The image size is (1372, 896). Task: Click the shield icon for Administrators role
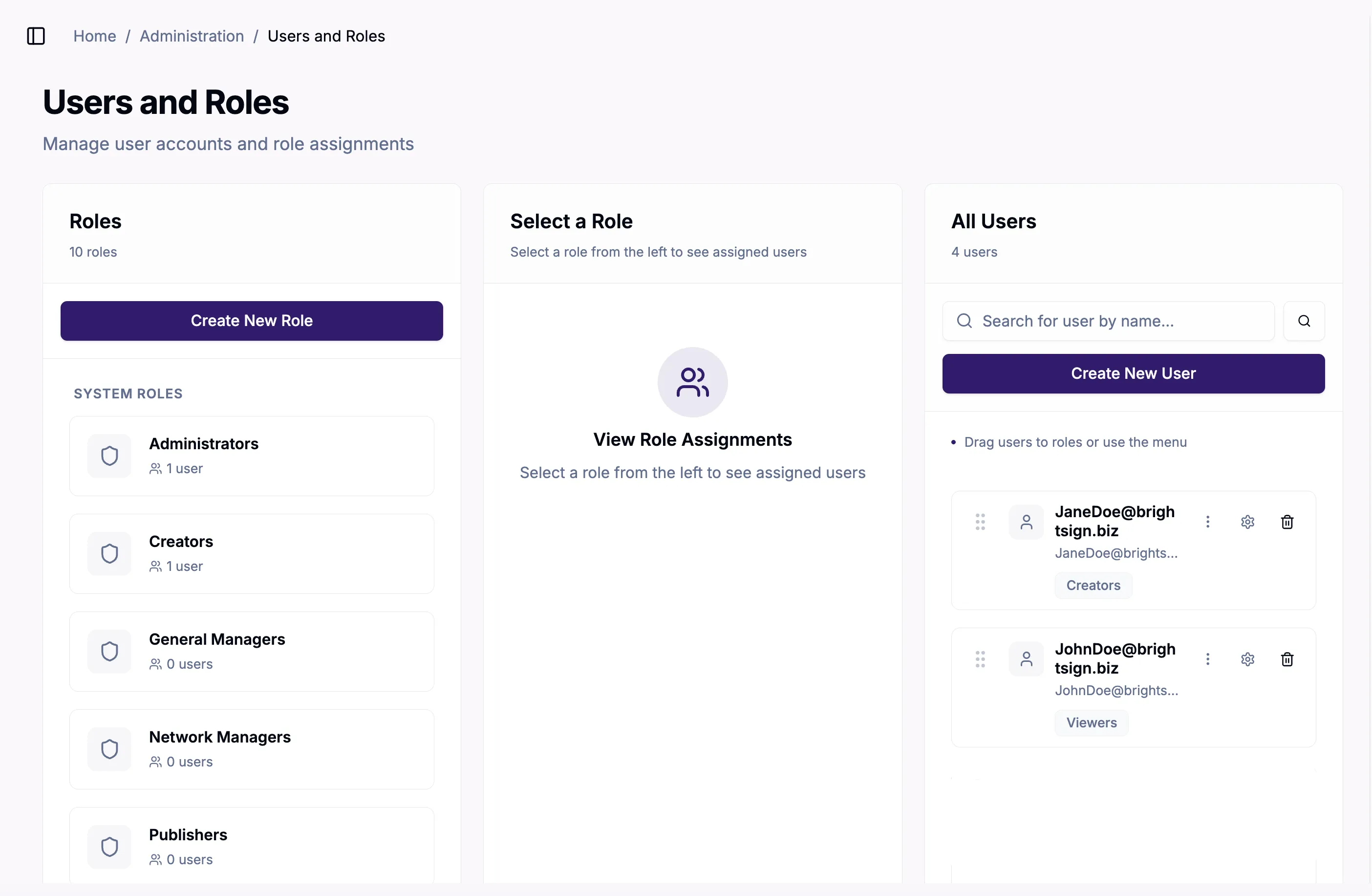click(x=109, y=456)
